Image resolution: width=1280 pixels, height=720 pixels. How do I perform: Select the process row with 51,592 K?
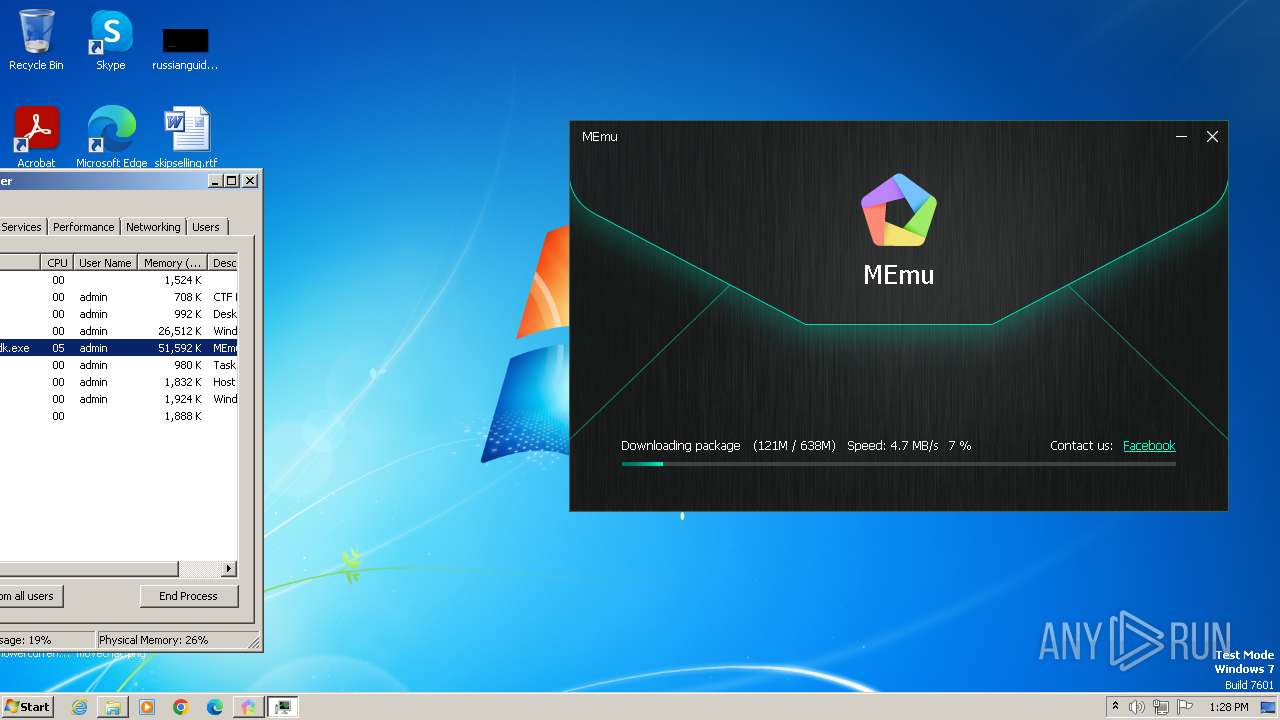118,348
